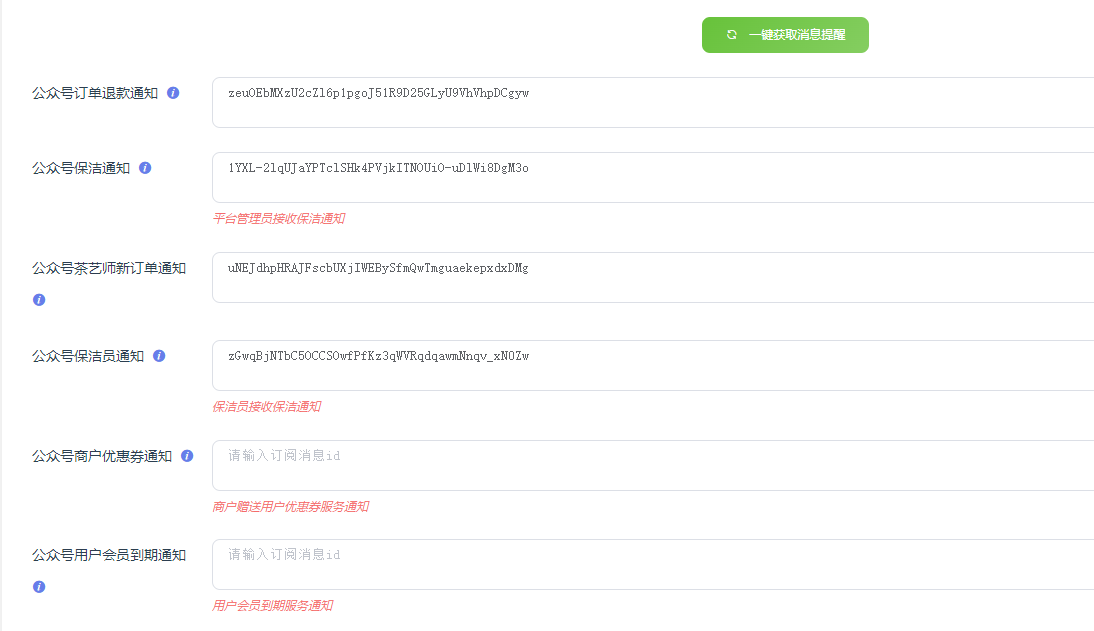Click the 公众号茶艺师新订单通知 label text
The width and height of the screenshot is (1094, 631).
click(x=109, y=268)
